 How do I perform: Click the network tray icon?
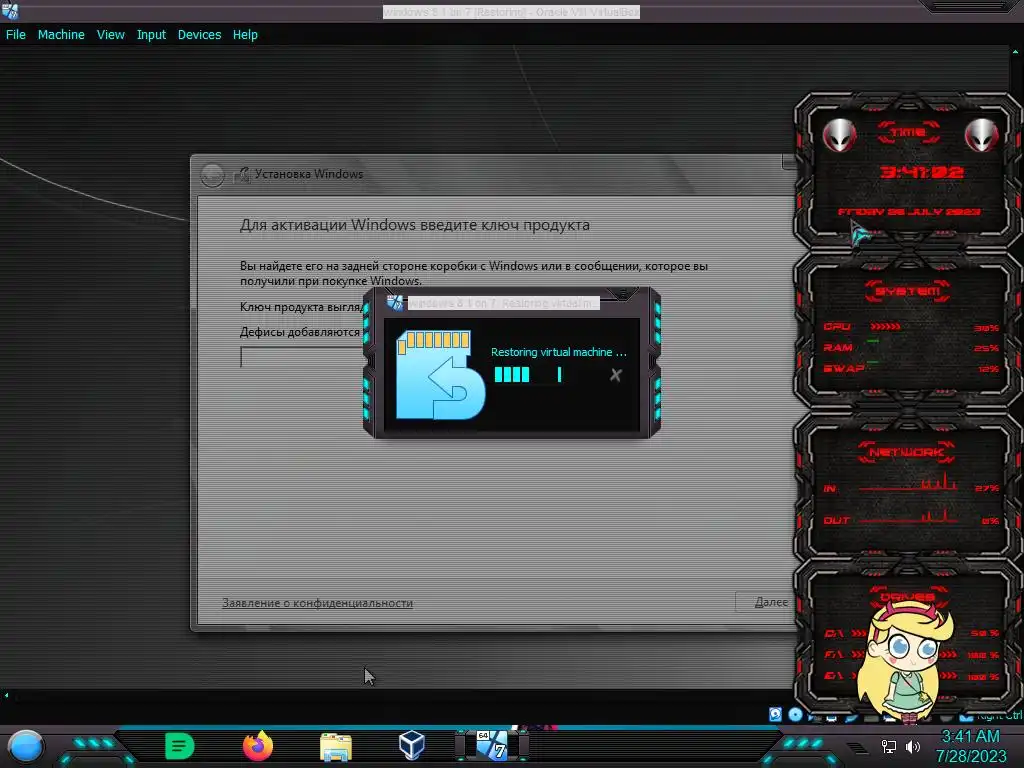pos(889,746)
